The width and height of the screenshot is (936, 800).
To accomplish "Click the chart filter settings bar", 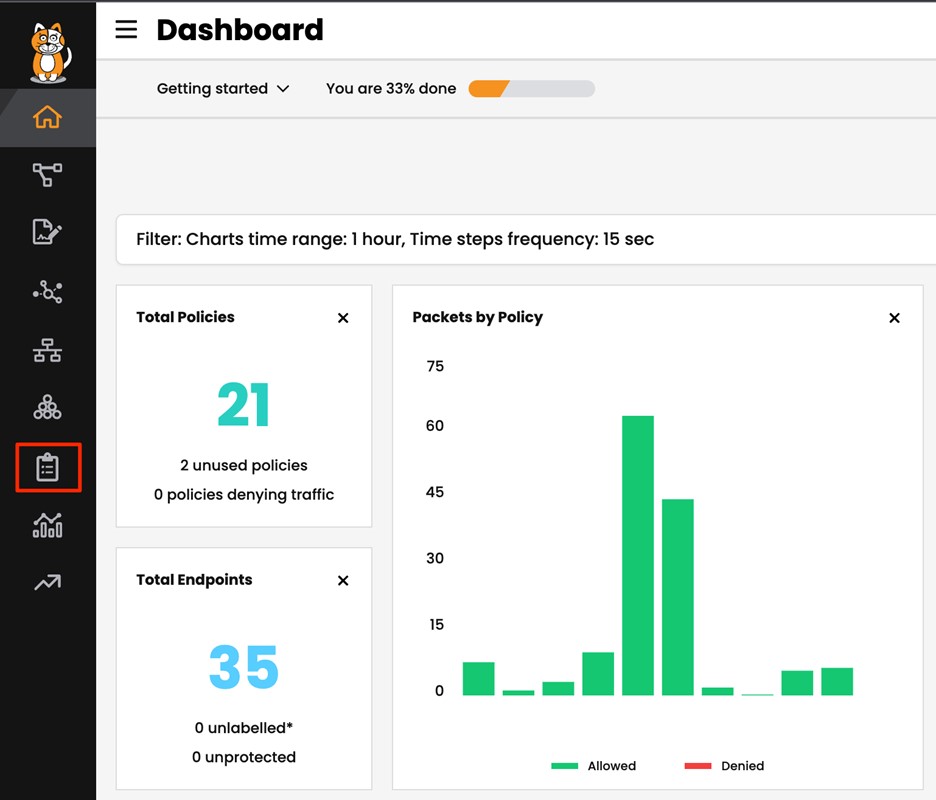I will pos(525,240).
